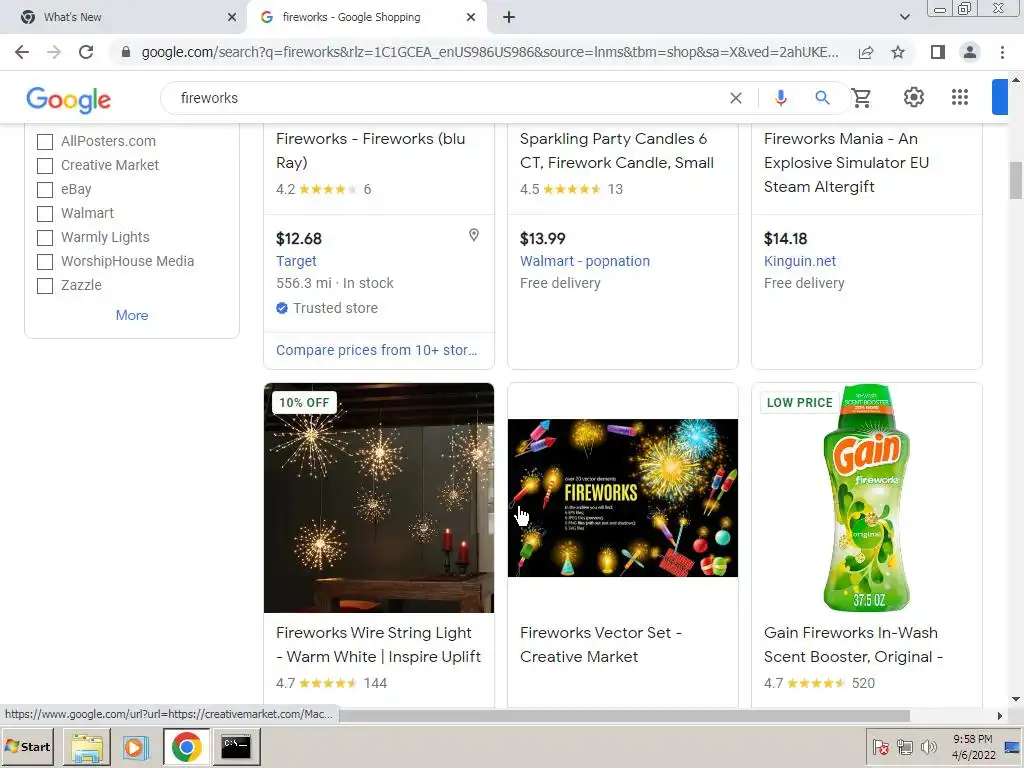Viewport: 1024px width, 768px height.
Task: Click the location pin on Target listing
Action: (x=474, y=235)
